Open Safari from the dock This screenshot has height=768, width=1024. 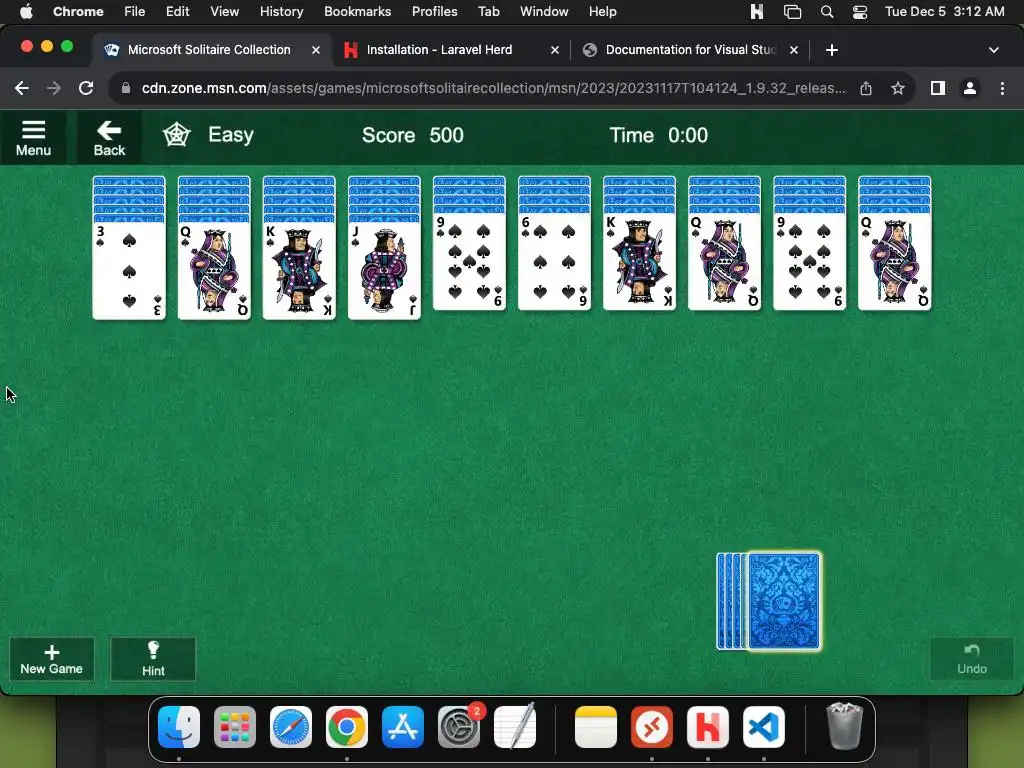pyautogui.click(x=291, y=727)
